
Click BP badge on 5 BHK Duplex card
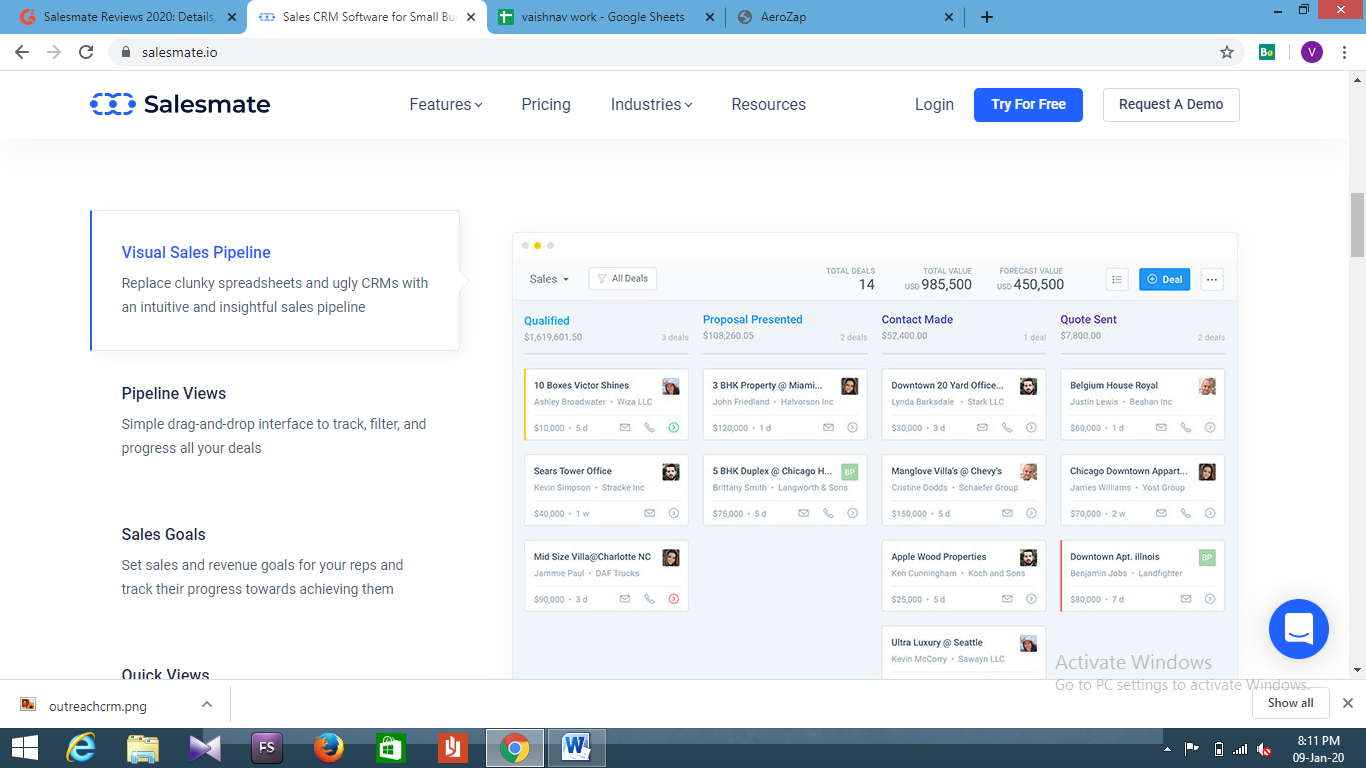point(849,472)
